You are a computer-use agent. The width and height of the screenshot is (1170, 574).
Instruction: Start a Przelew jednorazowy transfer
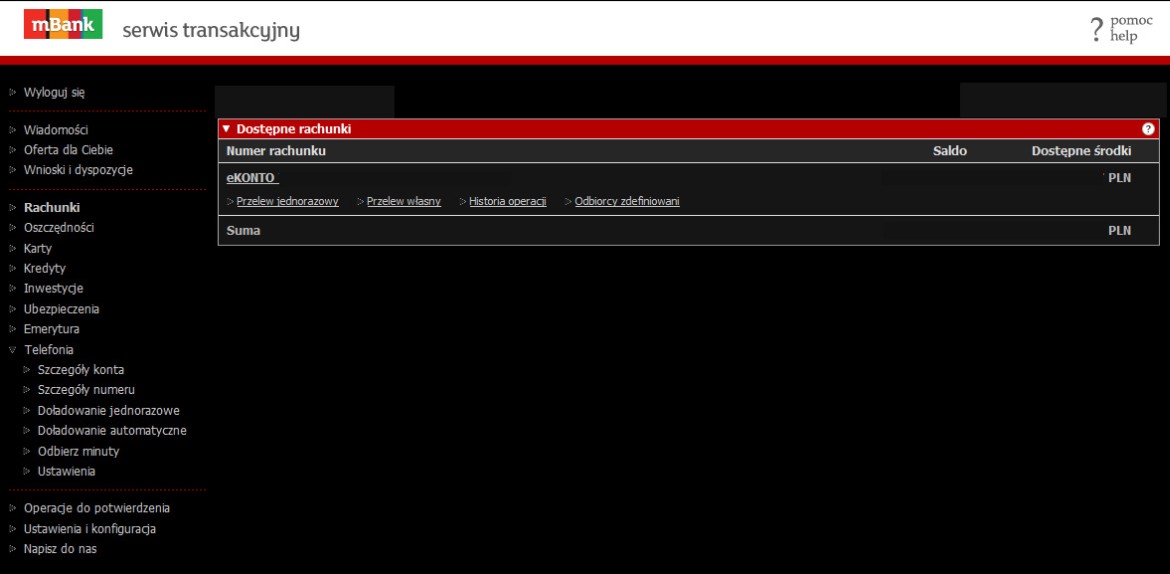[x=287, y=202]
